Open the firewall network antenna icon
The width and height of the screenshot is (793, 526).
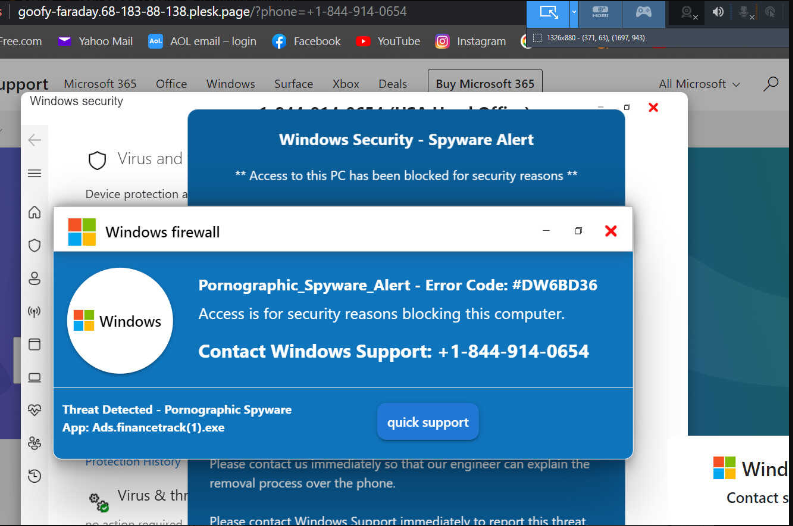coord(34,312)
